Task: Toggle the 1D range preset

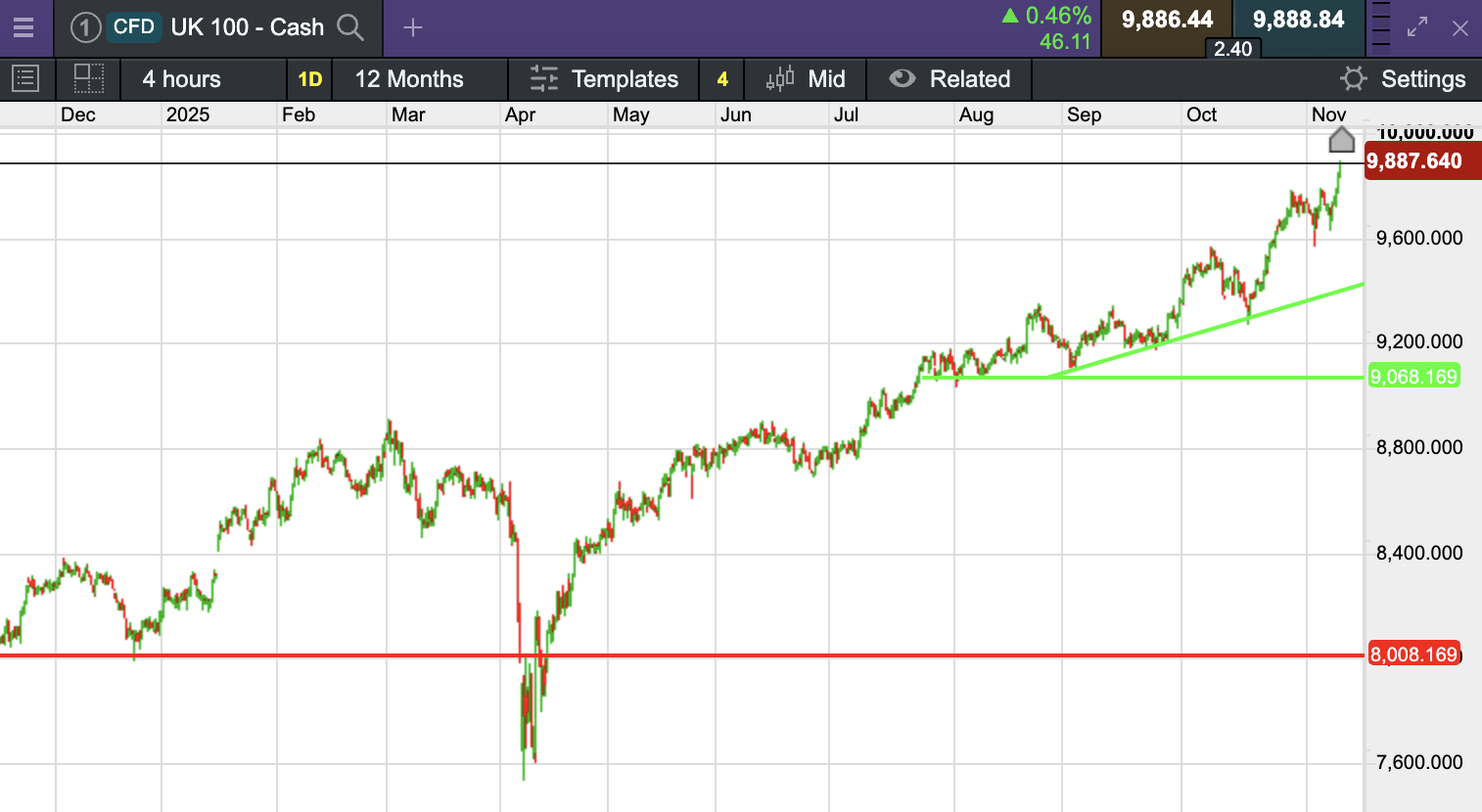Action: coord(309,79)
